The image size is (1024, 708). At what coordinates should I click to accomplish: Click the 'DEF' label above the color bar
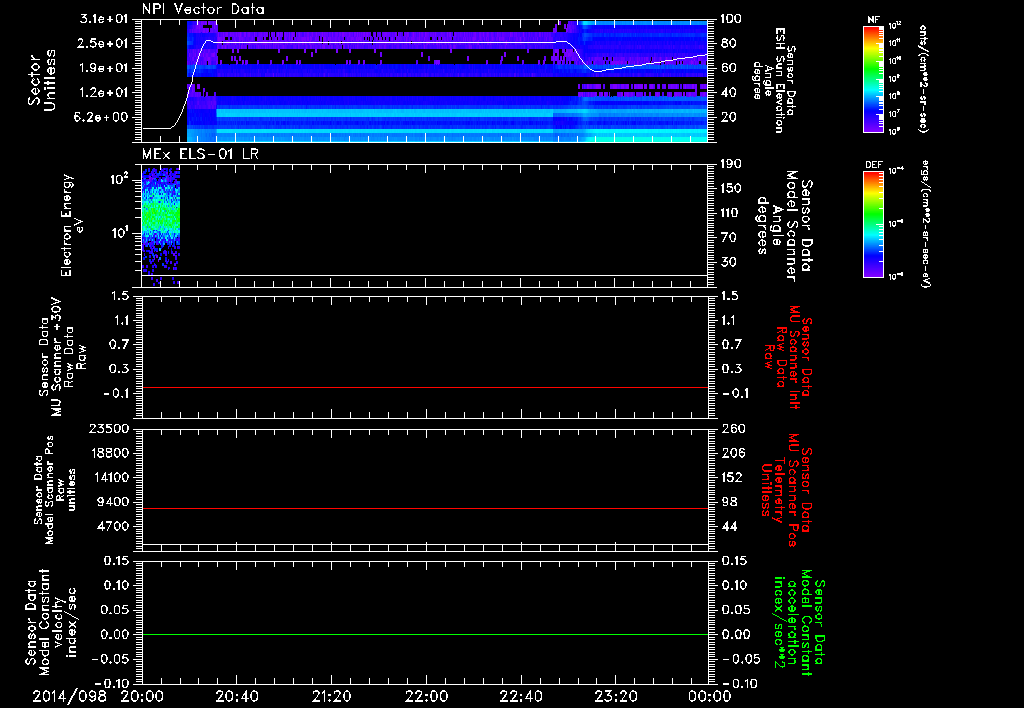pyautogui.click(x=874, y=165)
